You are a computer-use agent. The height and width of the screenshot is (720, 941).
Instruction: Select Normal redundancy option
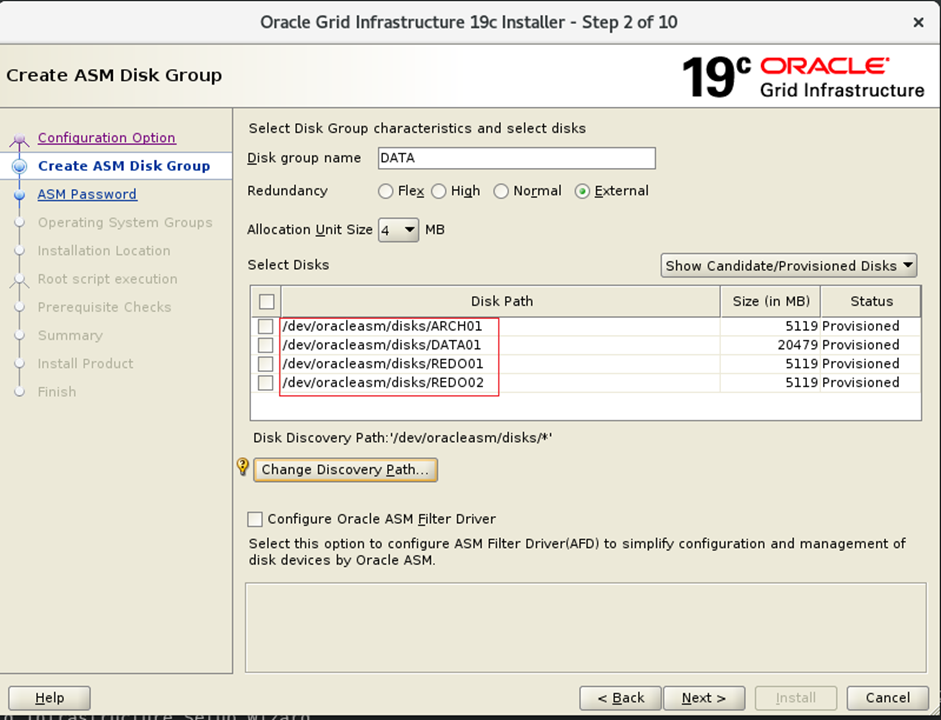tap(501, 191)
